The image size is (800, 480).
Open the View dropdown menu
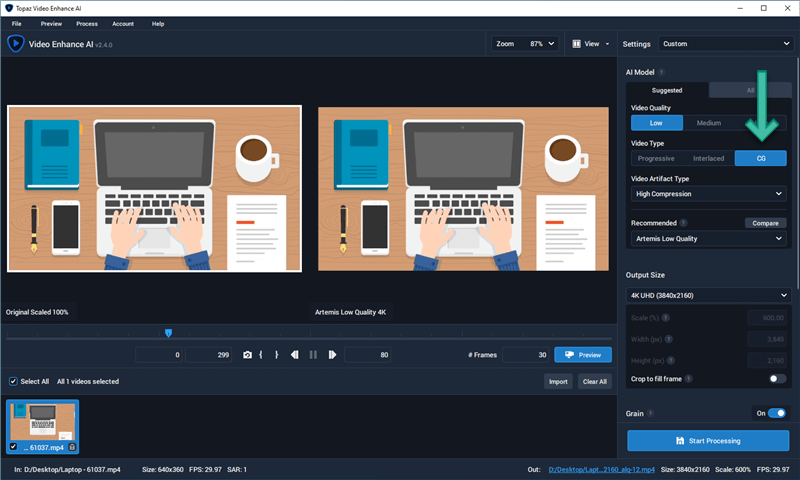click(590, 44)
